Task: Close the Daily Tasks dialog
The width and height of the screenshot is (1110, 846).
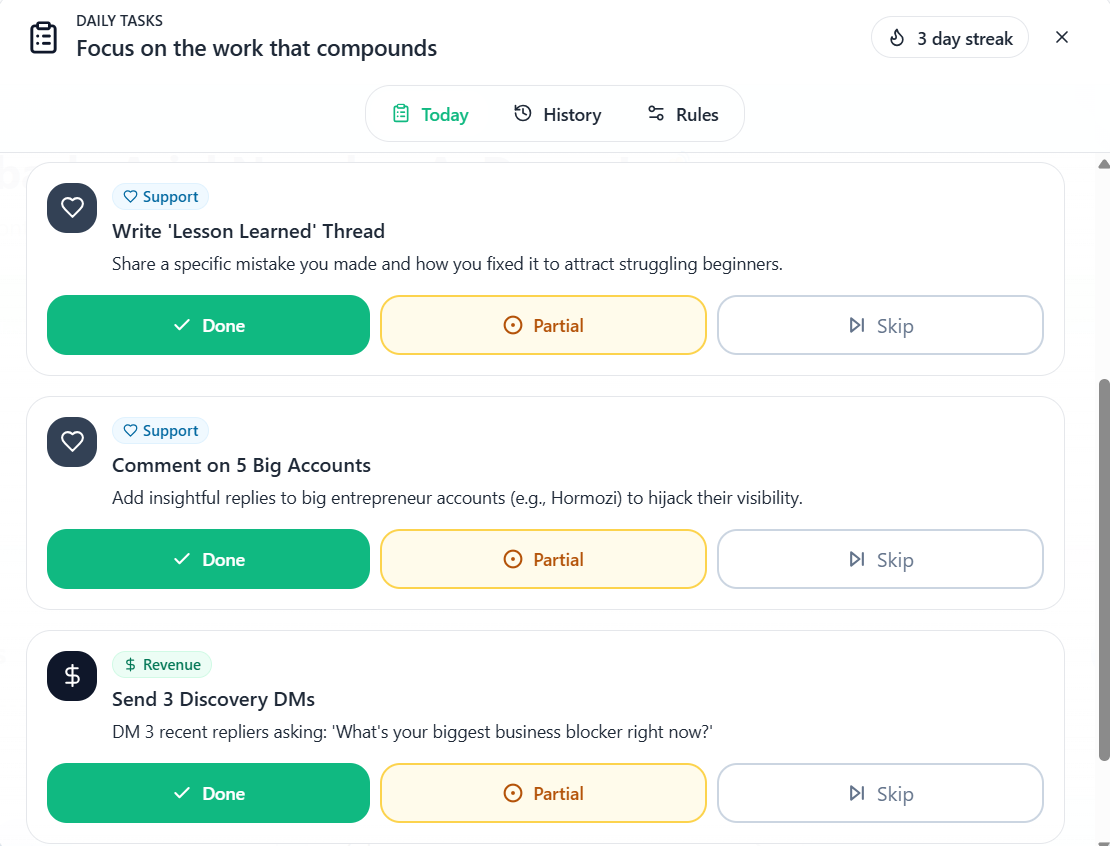Action: [1062, 37]
